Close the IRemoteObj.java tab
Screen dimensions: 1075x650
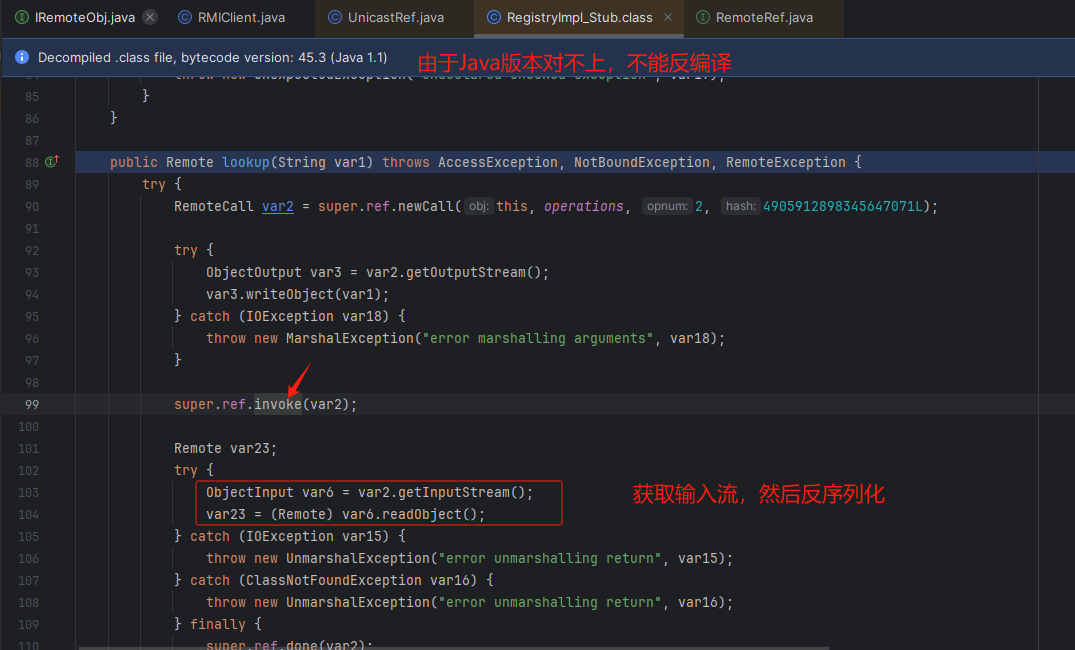point(149,18)
